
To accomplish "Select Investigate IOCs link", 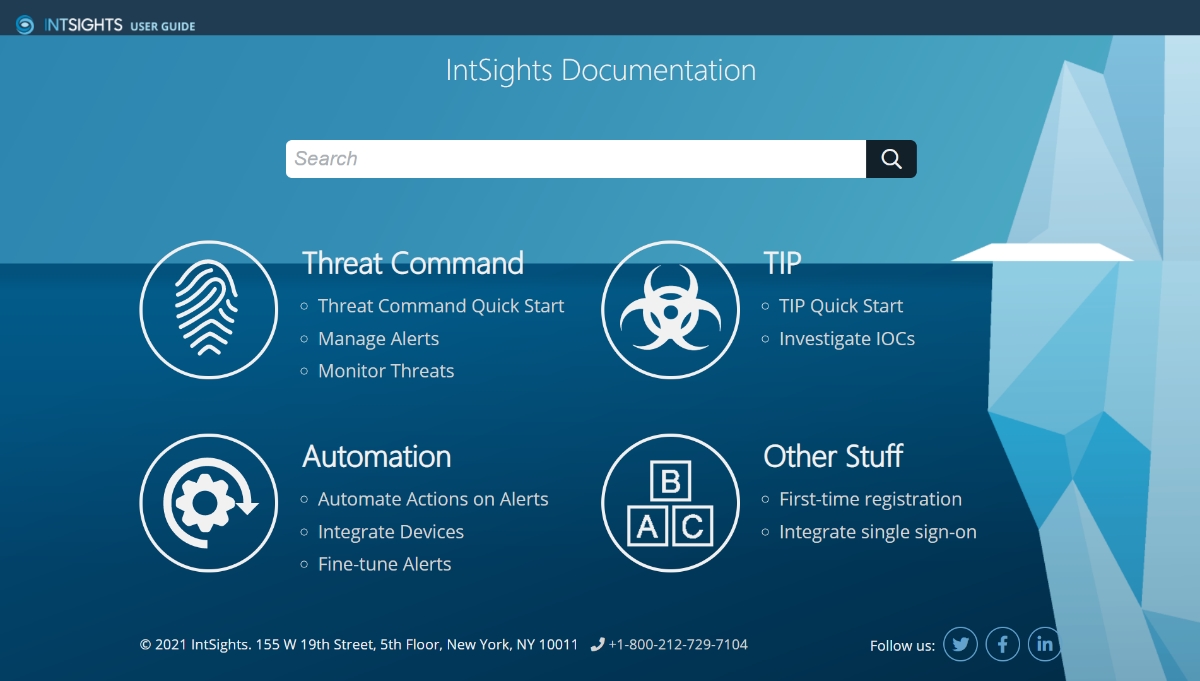I will point(847,339).
